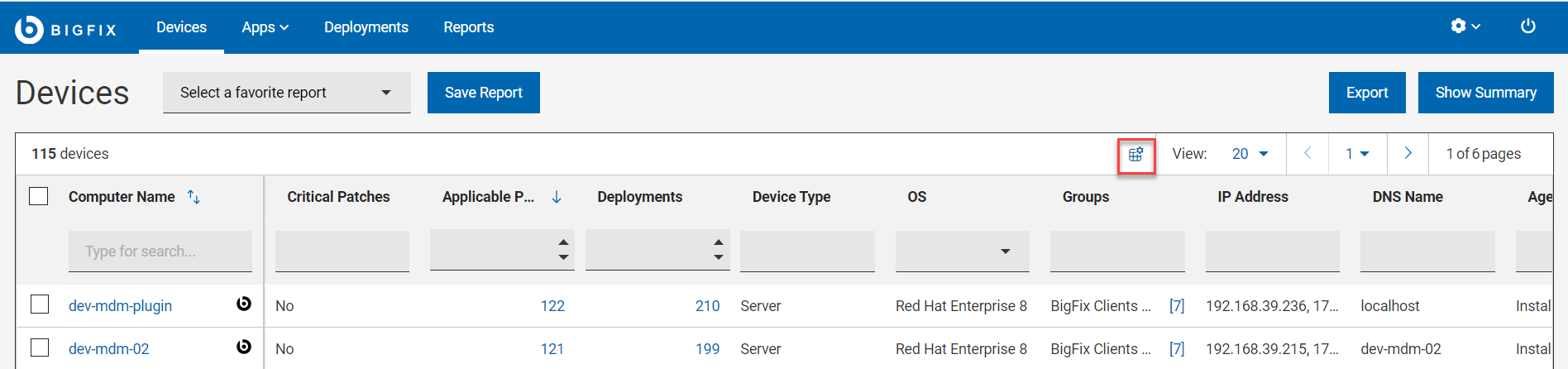Click Applicable Patches descending sort arrow

[x=557, y=197]
